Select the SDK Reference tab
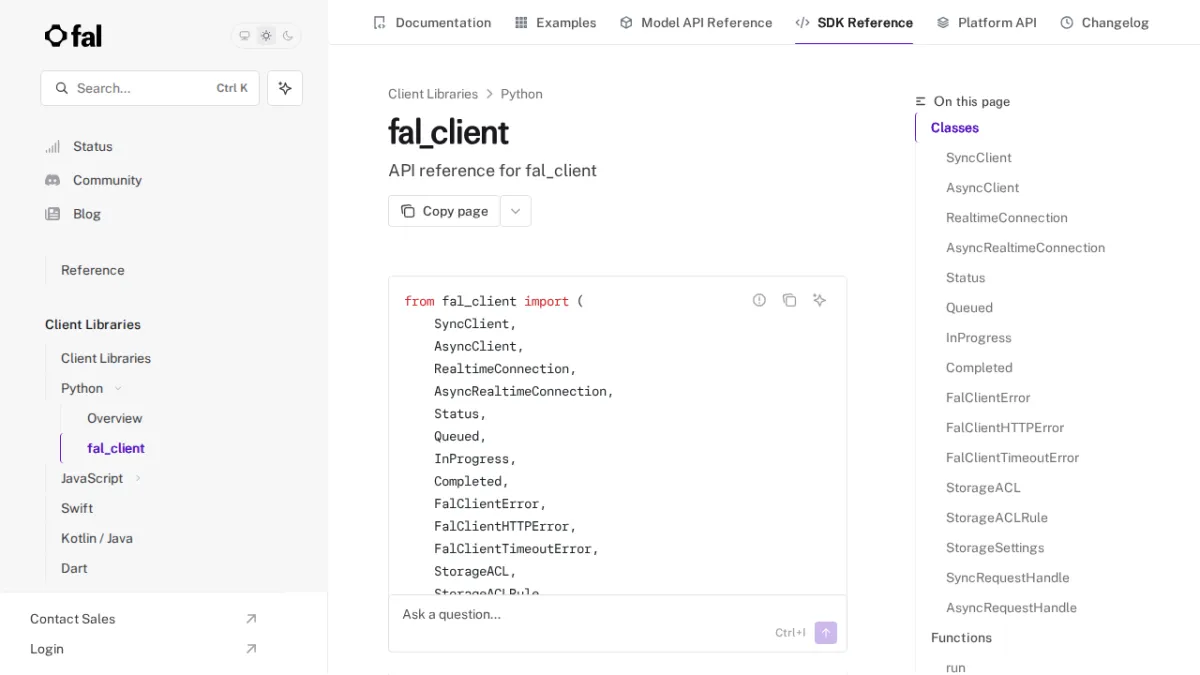This screenshot has width=1200, height=675. pos(854,22)
